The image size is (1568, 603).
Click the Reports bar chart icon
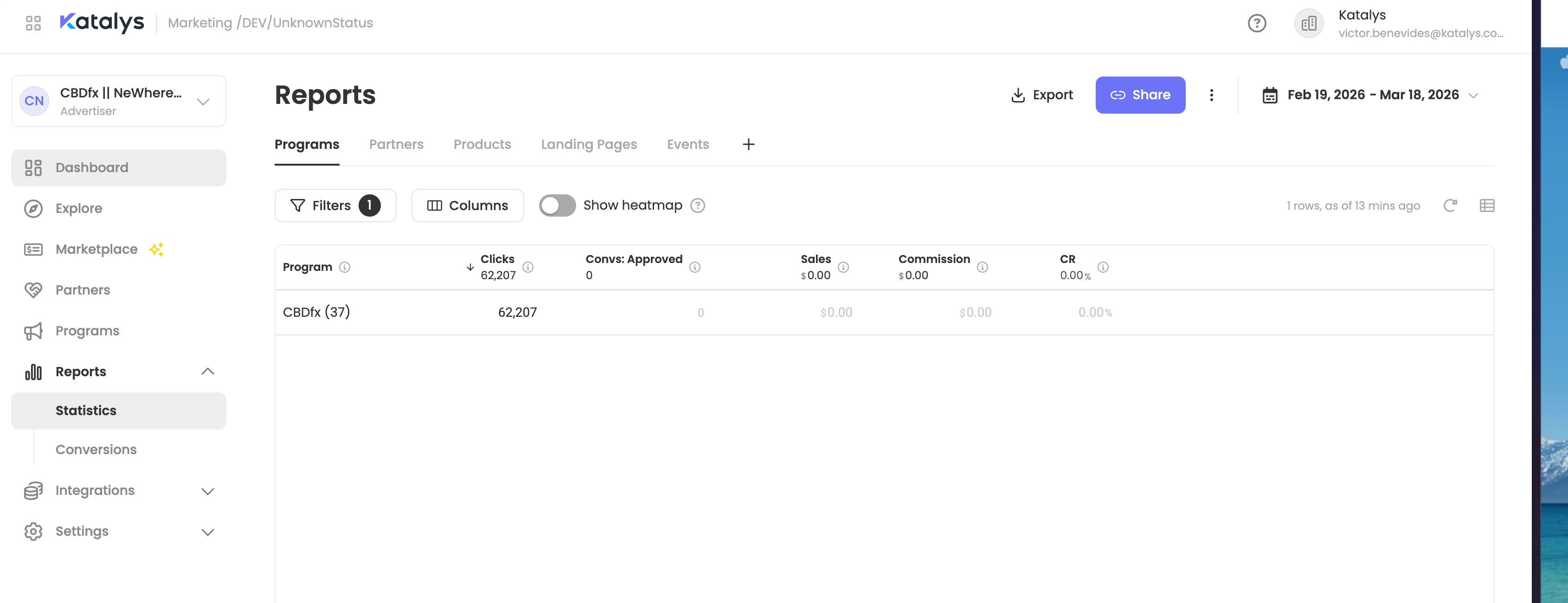click(x=33, y=372)
